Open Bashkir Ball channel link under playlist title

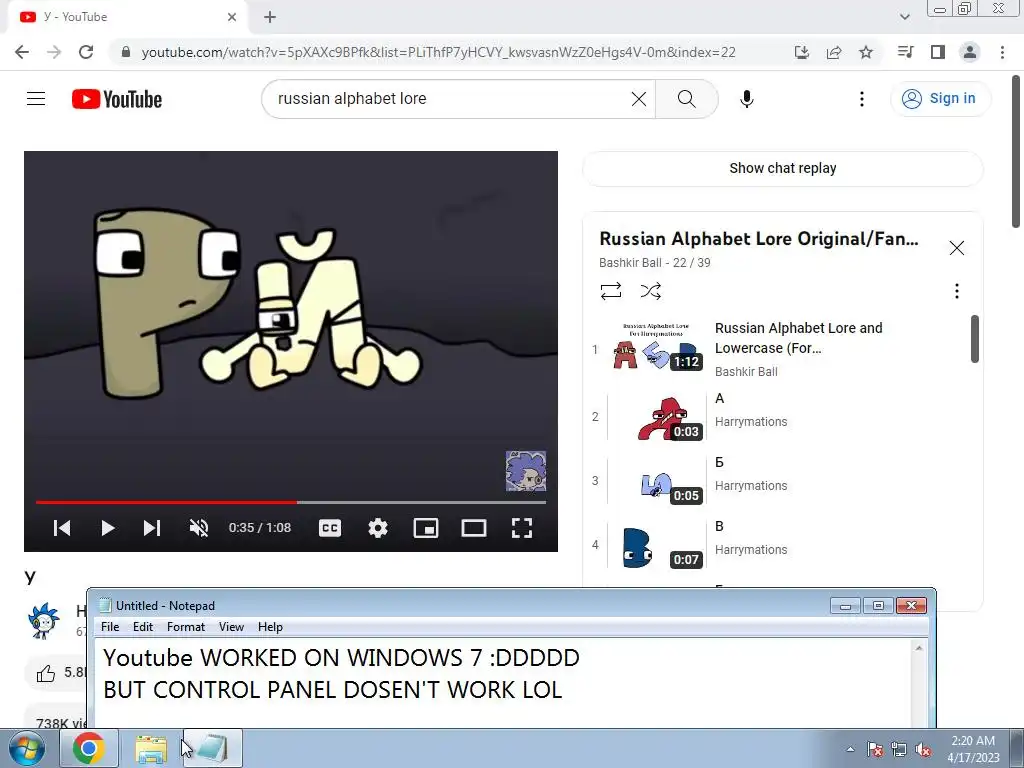[x=630, y=263]
